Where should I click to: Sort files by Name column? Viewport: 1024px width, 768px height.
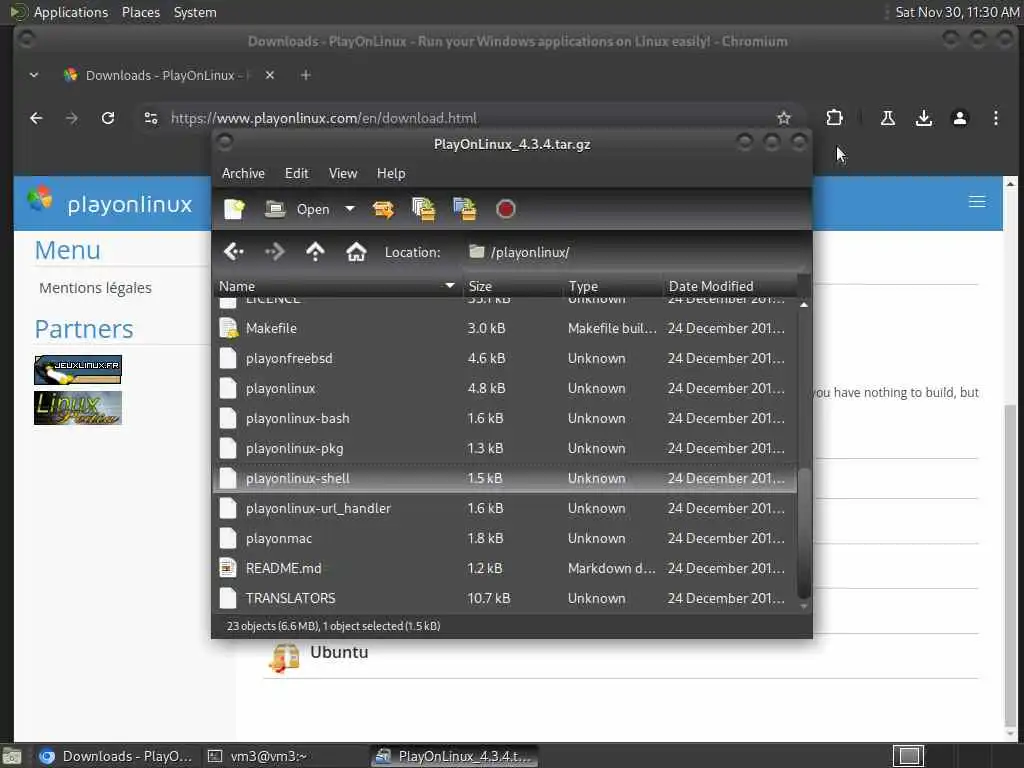pyautogui.click(x=337, y=286)
